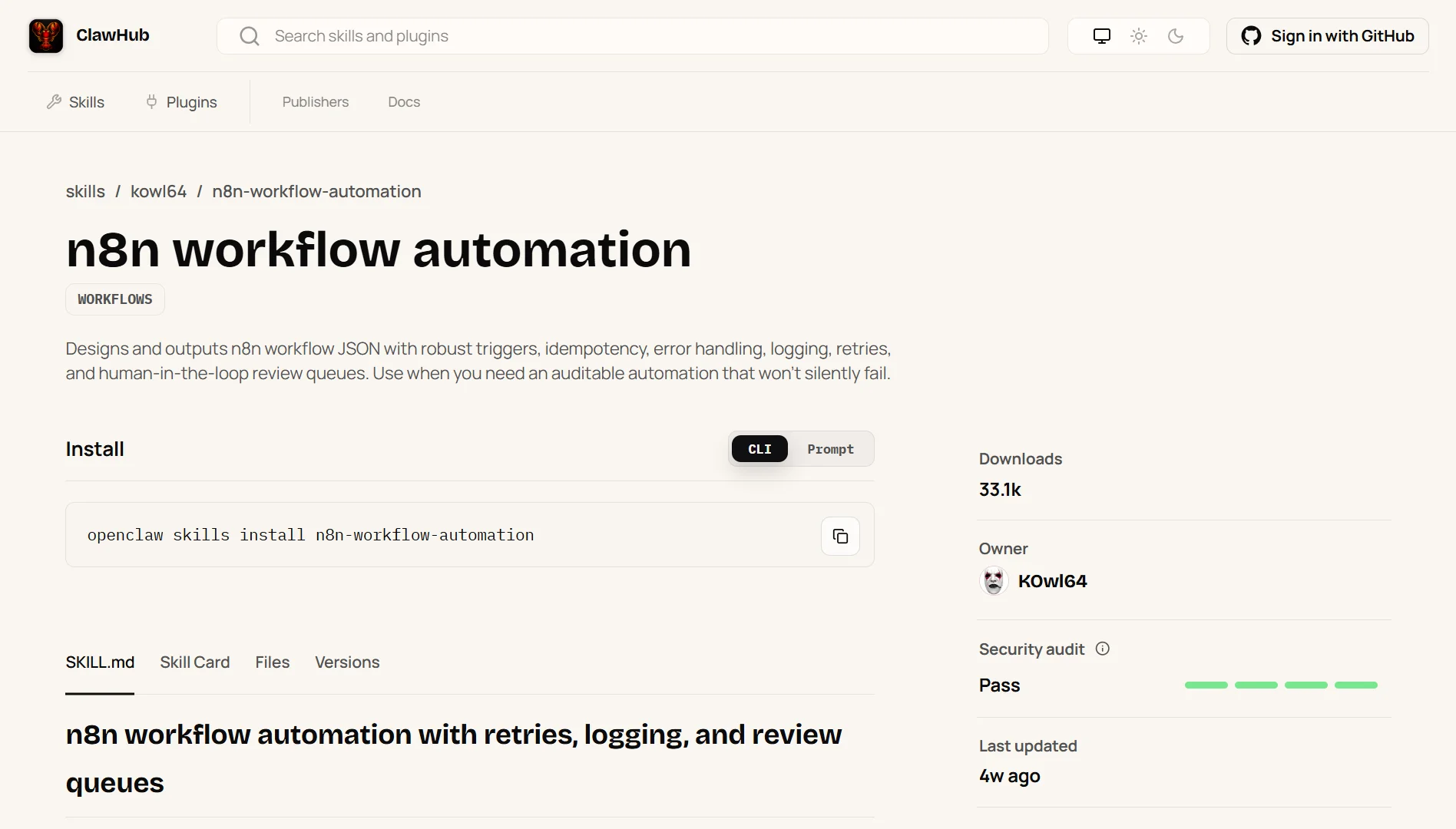This screenshot has height=829, width=1456.
Task: Click the GitHub octocat icon
Action: (x=1251, y=36)
